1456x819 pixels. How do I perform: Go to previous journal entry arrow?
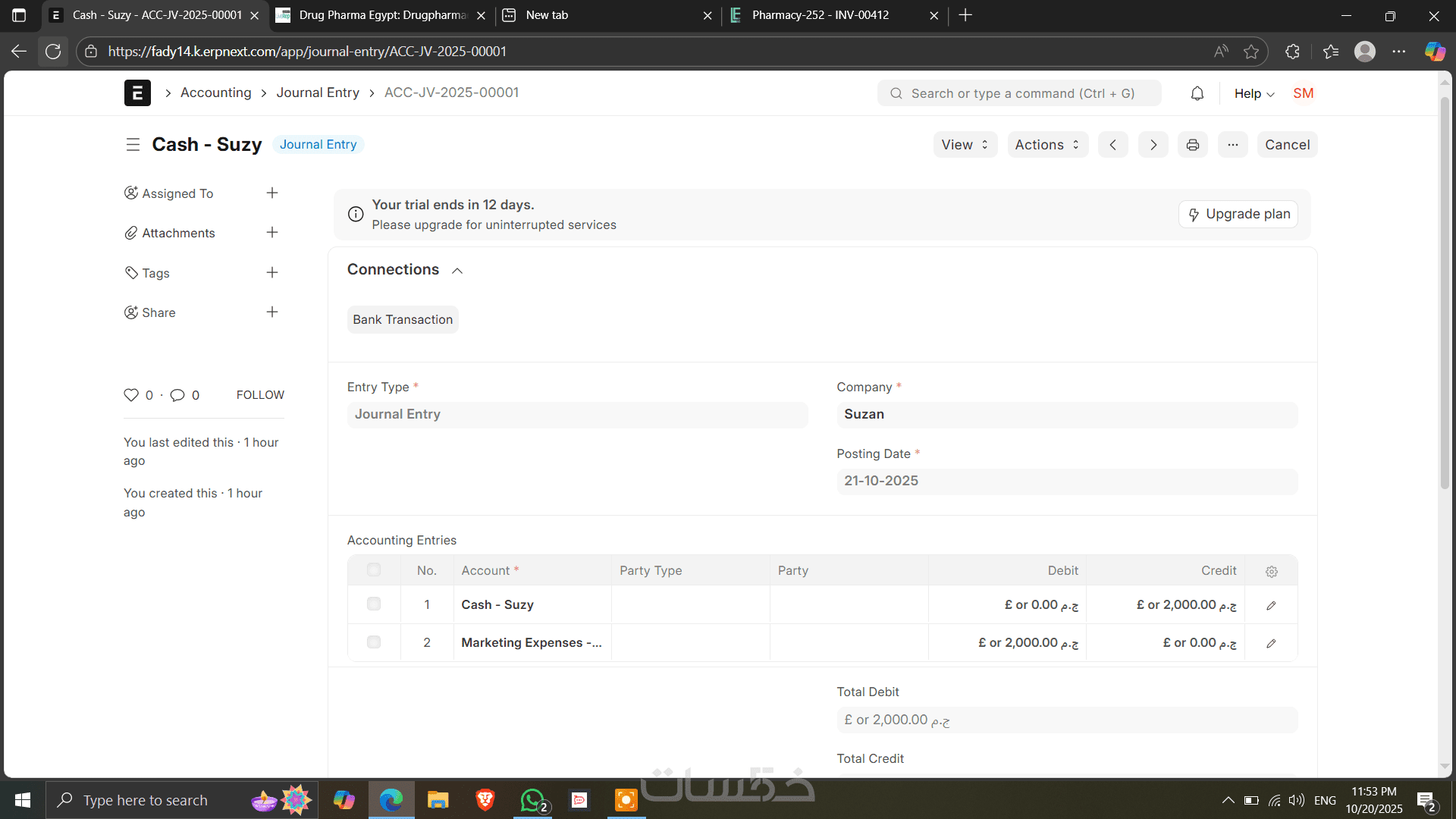click(1112, 145)
